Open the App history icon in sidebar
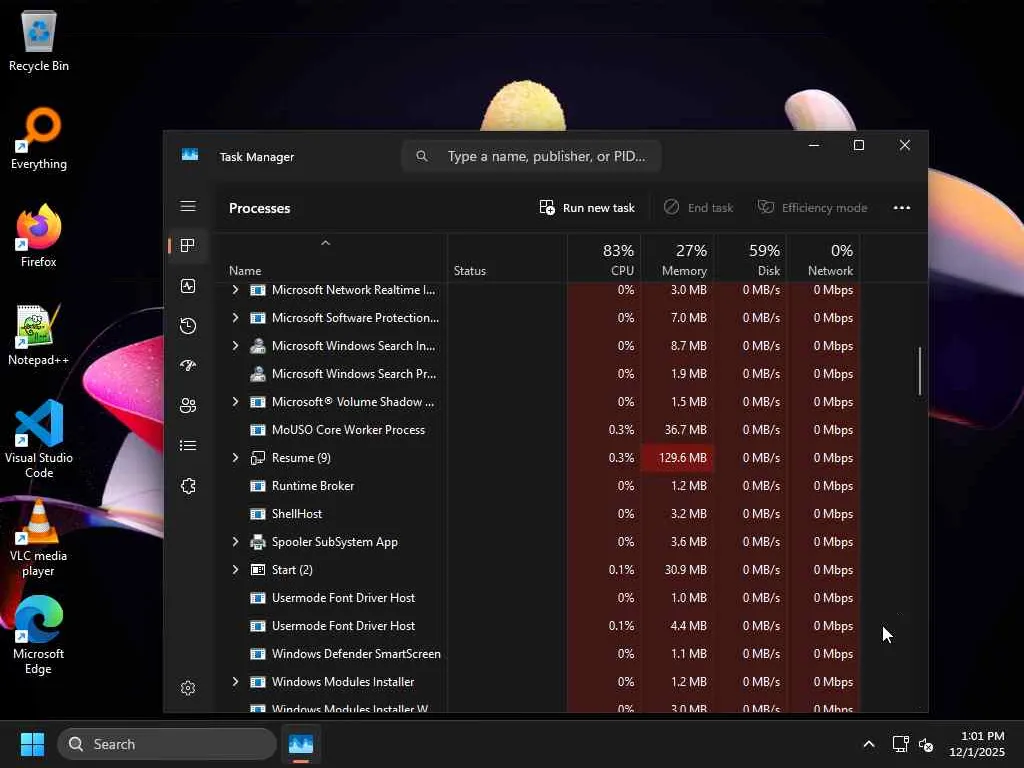Viewport: 1024px width, 768px height. [188, 326]
